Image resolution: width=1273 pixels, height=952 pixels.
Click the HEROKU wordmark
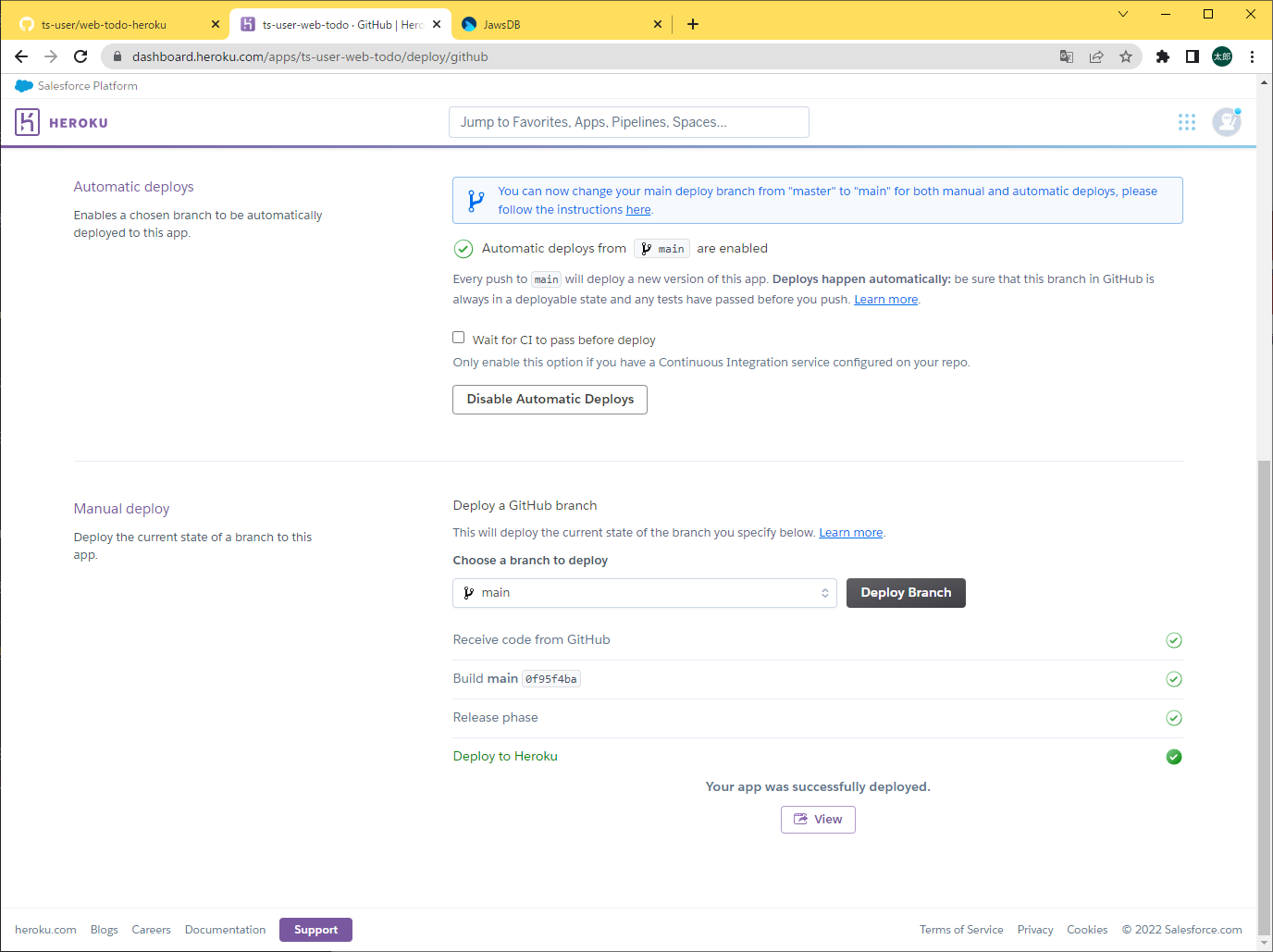[79, 123]
